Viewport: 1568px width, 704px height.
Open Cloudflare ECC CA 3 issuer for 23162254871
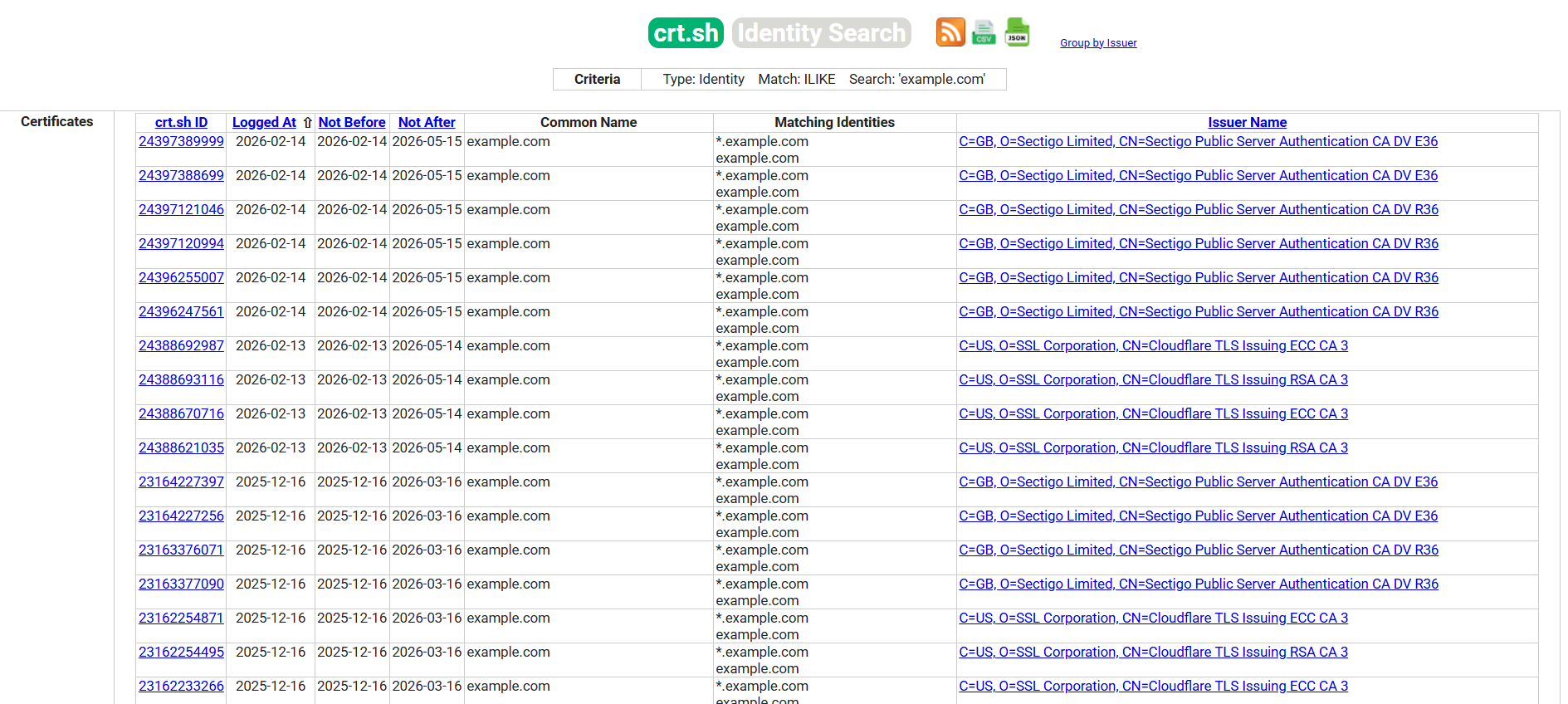click(x=1153, y=618)
